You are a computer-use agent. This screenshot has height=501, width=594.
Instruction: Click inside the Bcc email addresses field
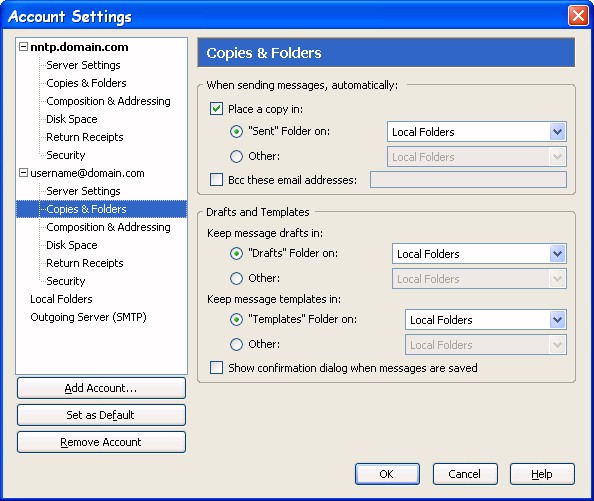point(468,179)
